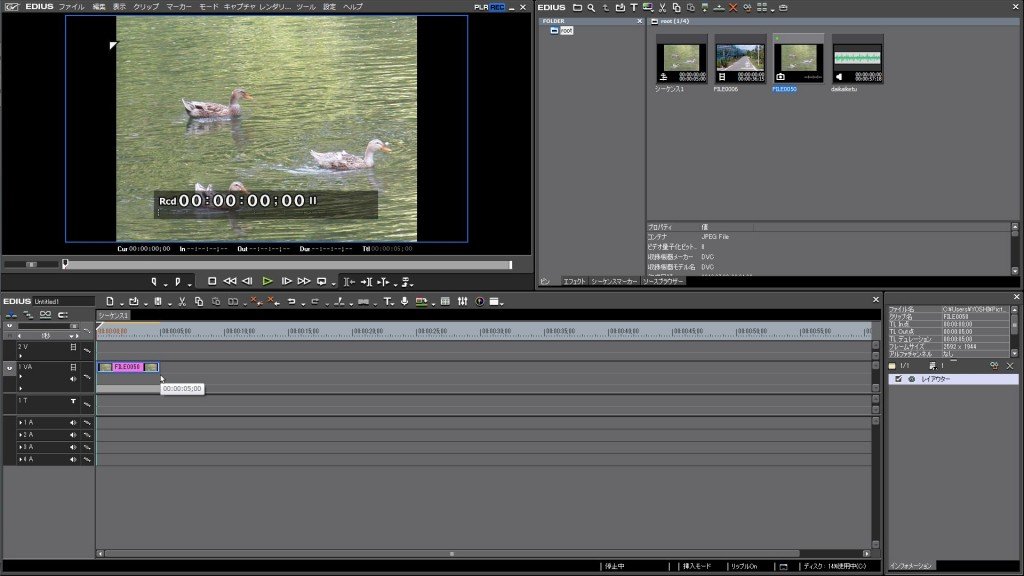Screen dimensions: 1024x576
Task: Step back one frame in the player
Action: click(248, 281)
